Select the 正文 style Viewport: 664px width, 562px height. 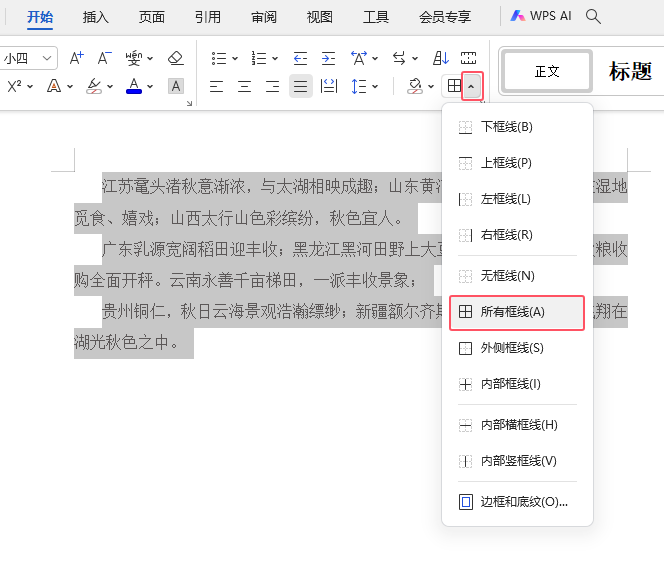[x=547, y=71]
